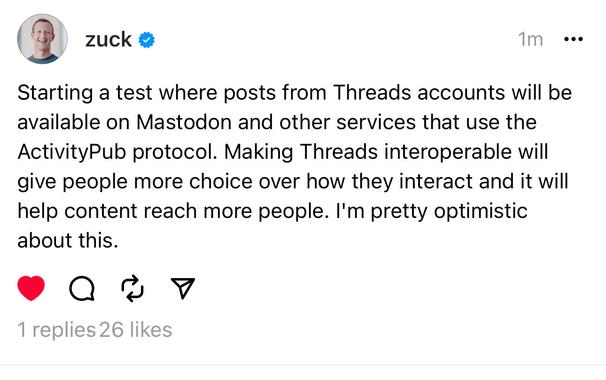Screen dimensions: 606x380
Task: Open the reply speech bubble icon
Action: 82,288
